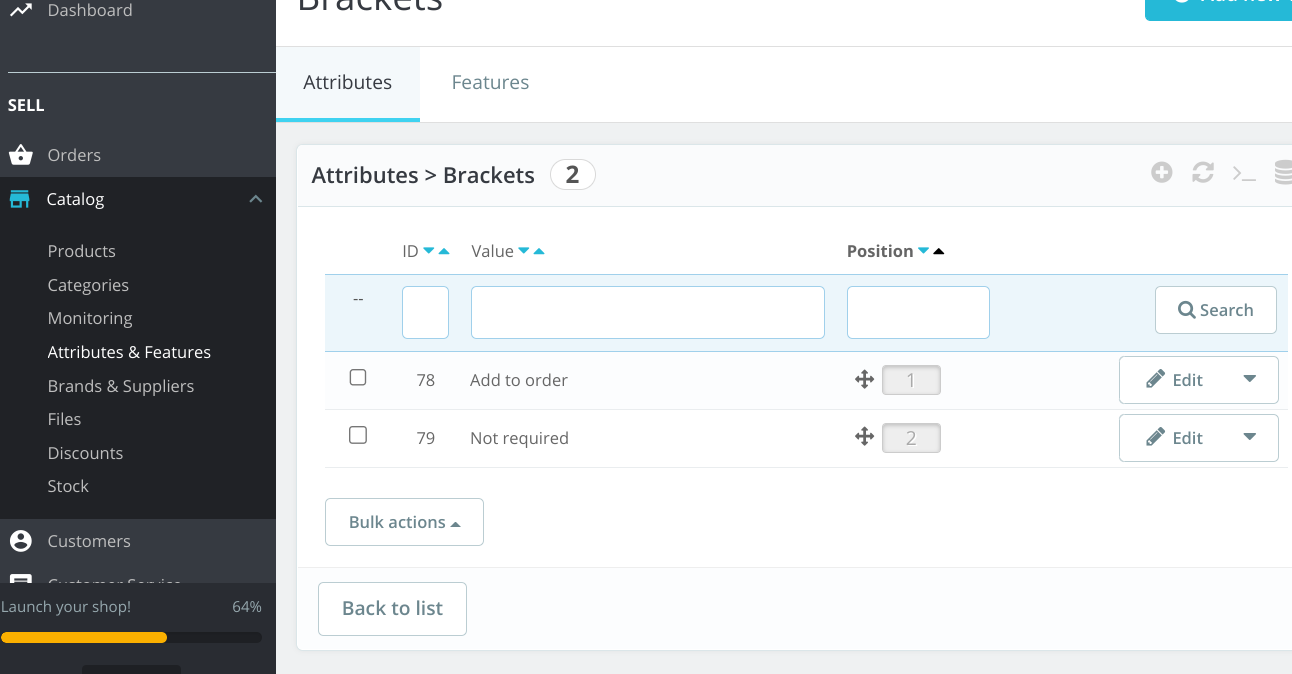Click the Dashboard trend icon
Screen dimensions: 1292x674
pyautogui.click(x=20, y=10)
